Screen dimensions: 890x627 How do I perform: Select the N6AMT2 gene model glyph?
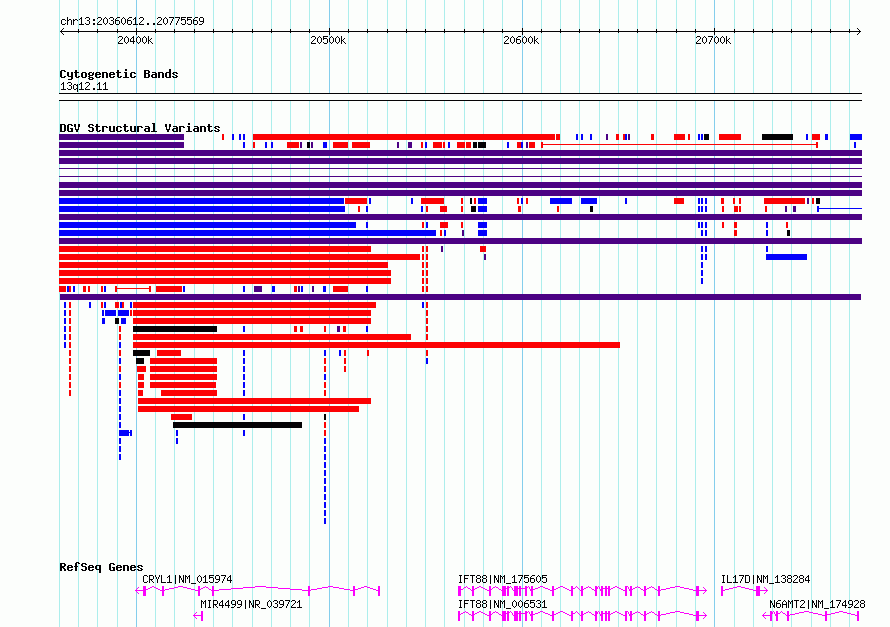[x=811, y=616]
